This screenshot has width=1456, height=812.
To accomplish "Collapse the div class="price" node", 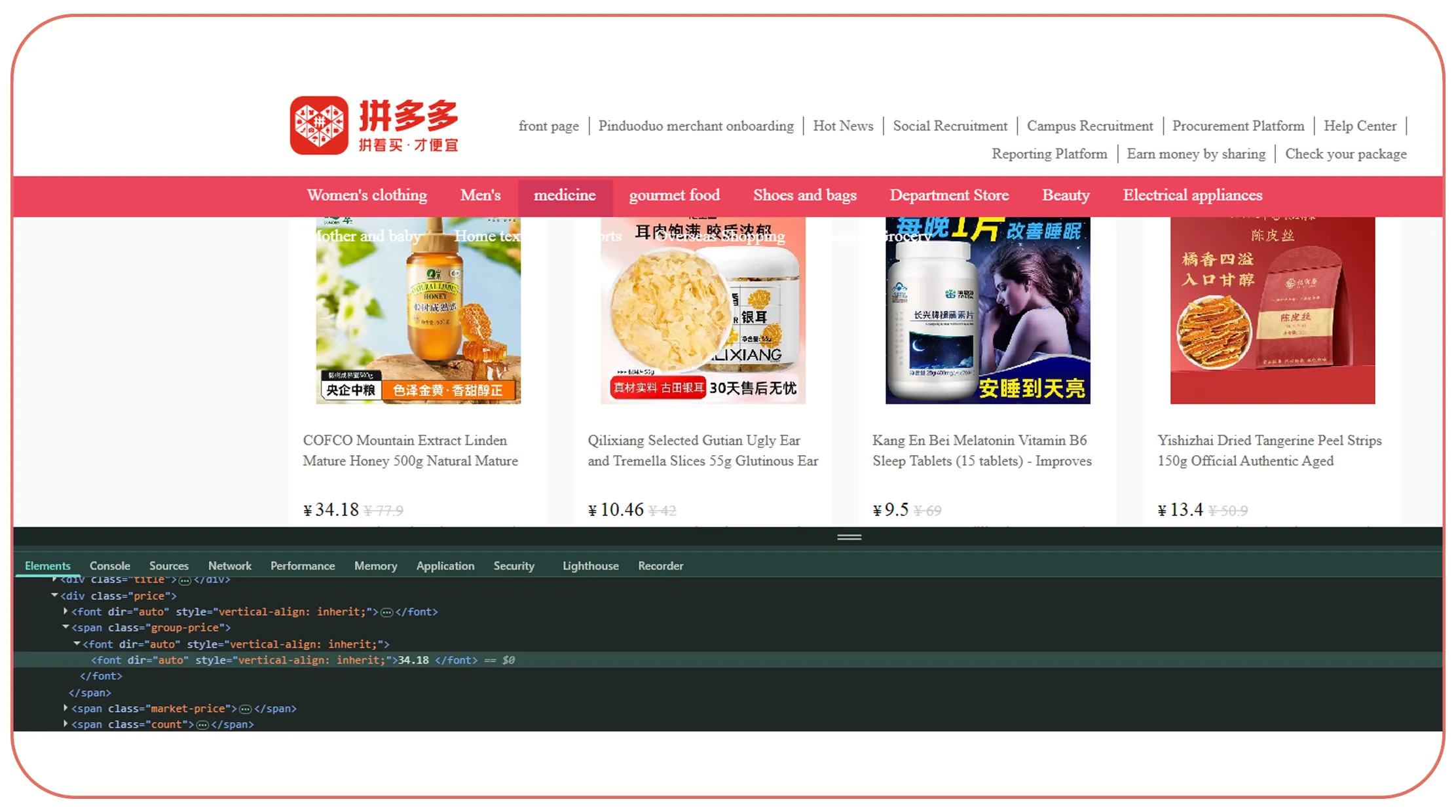I will point(54,595).
